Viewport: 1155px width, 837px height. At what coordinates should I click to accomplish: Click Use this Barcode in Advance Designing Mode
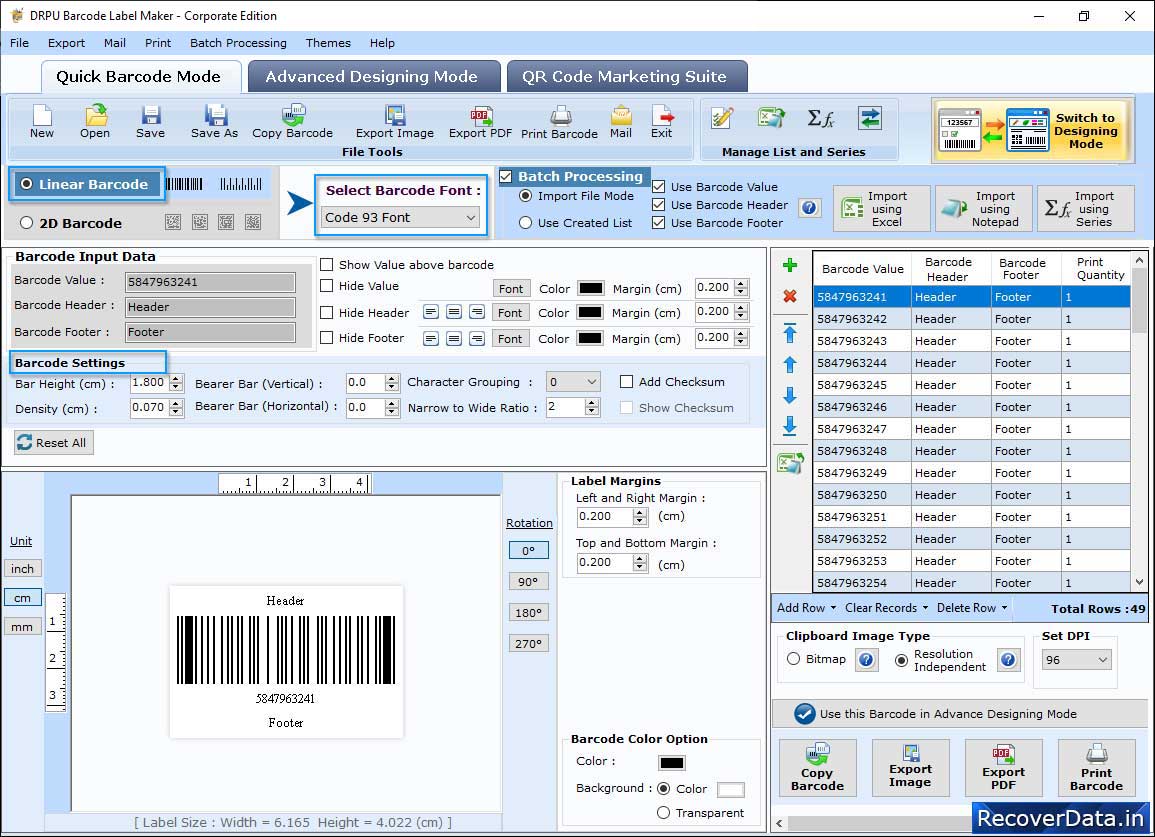(960, 713)
